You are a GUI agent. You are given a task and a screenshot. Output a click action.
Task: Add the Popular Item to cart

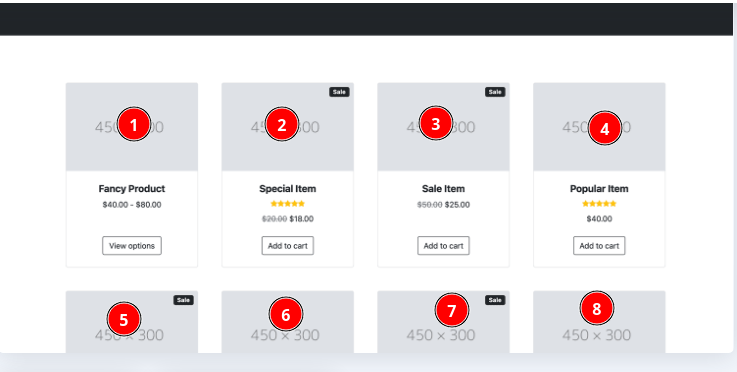(x=599, y=245)
